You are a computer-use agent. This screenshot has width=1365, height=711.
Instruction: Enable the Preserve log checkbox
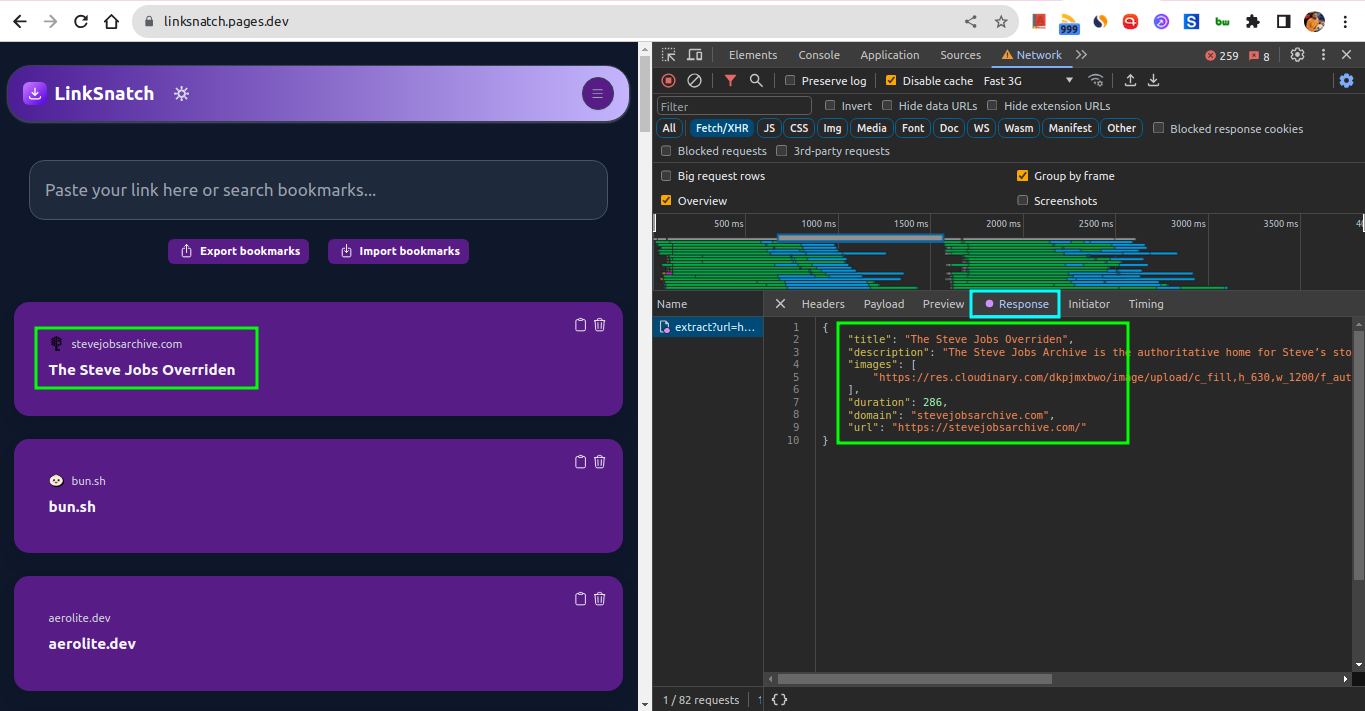(790, 81)
